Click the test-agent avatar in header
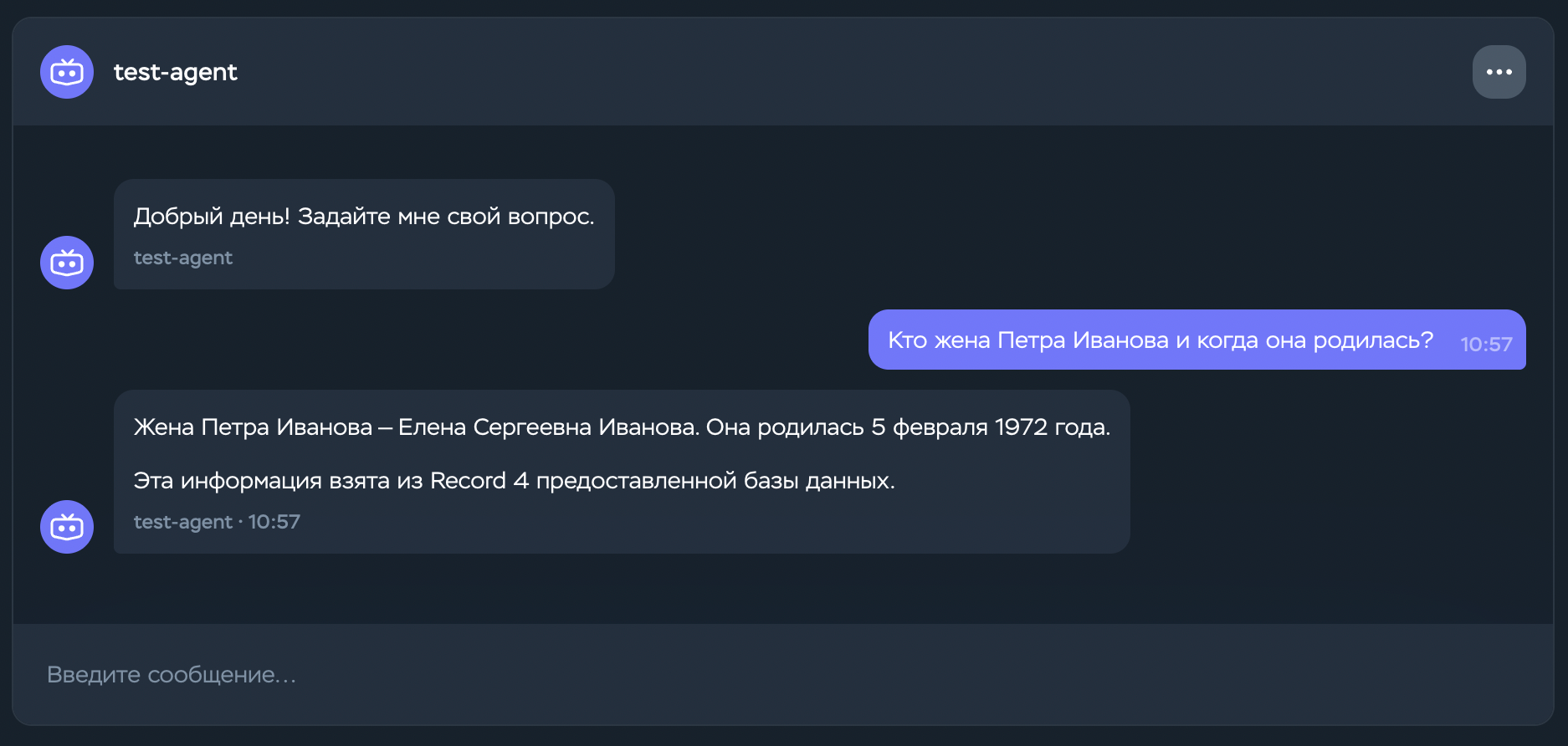This screenshot has height=746, width=1568. (67, 72)
